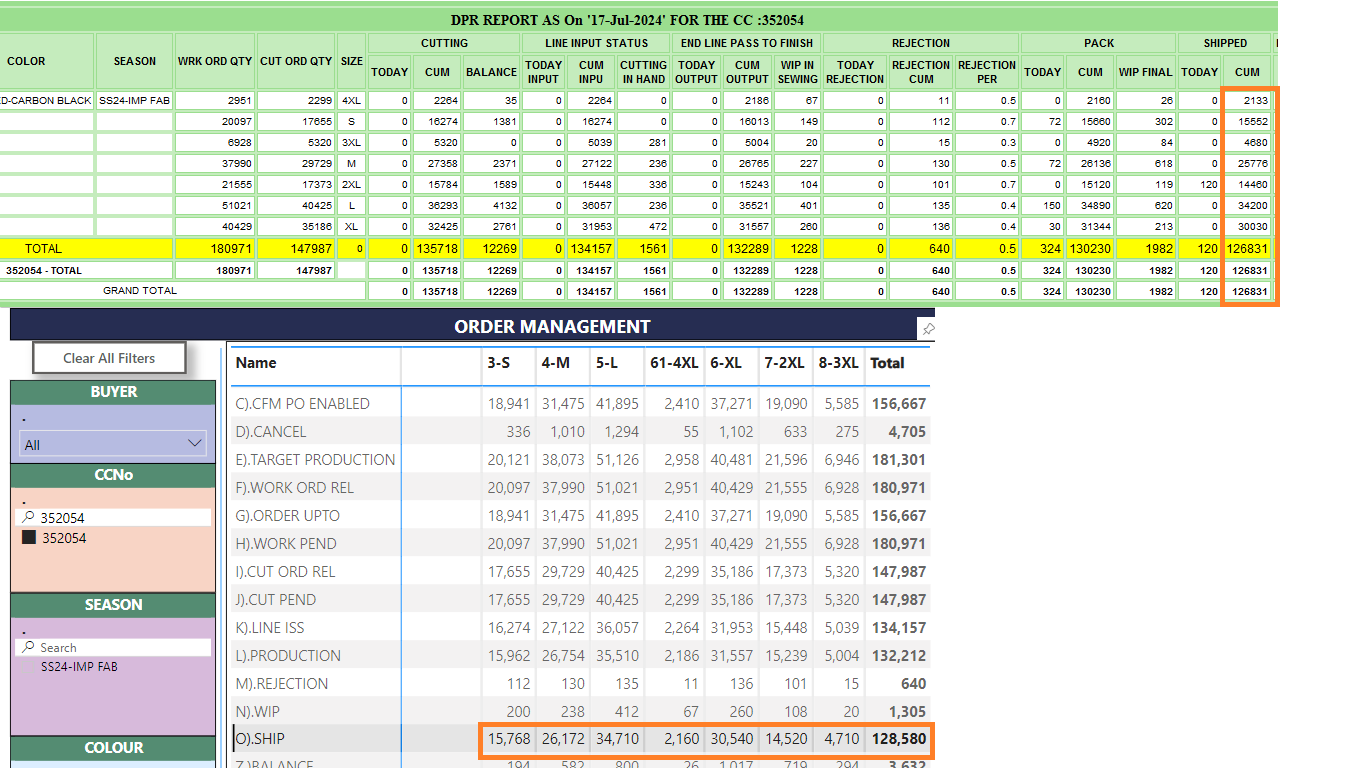Click the CCNo search magnifier icon

[x=28, y=518]
